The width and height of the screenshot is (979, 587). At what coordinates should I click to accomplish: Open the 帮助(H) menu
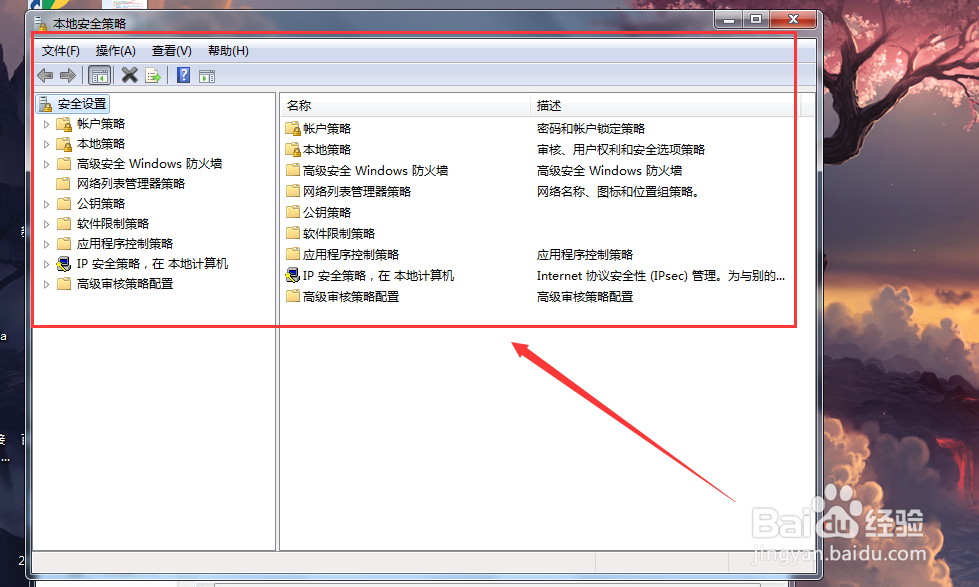(x=228, y=51)
